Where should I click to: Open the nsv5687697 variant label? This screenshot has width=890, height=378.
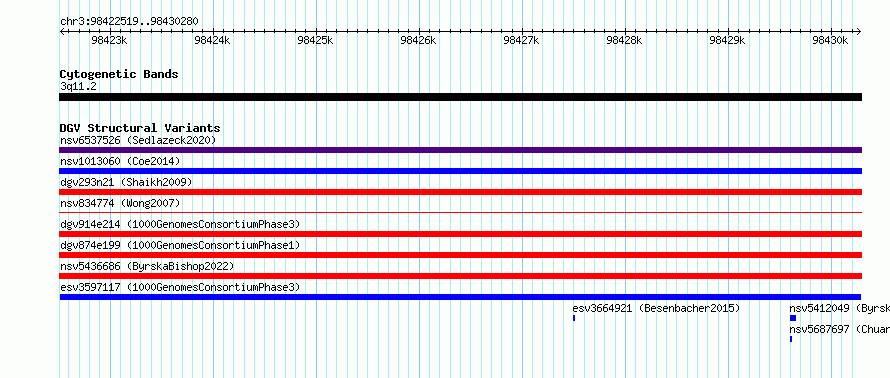839,329
